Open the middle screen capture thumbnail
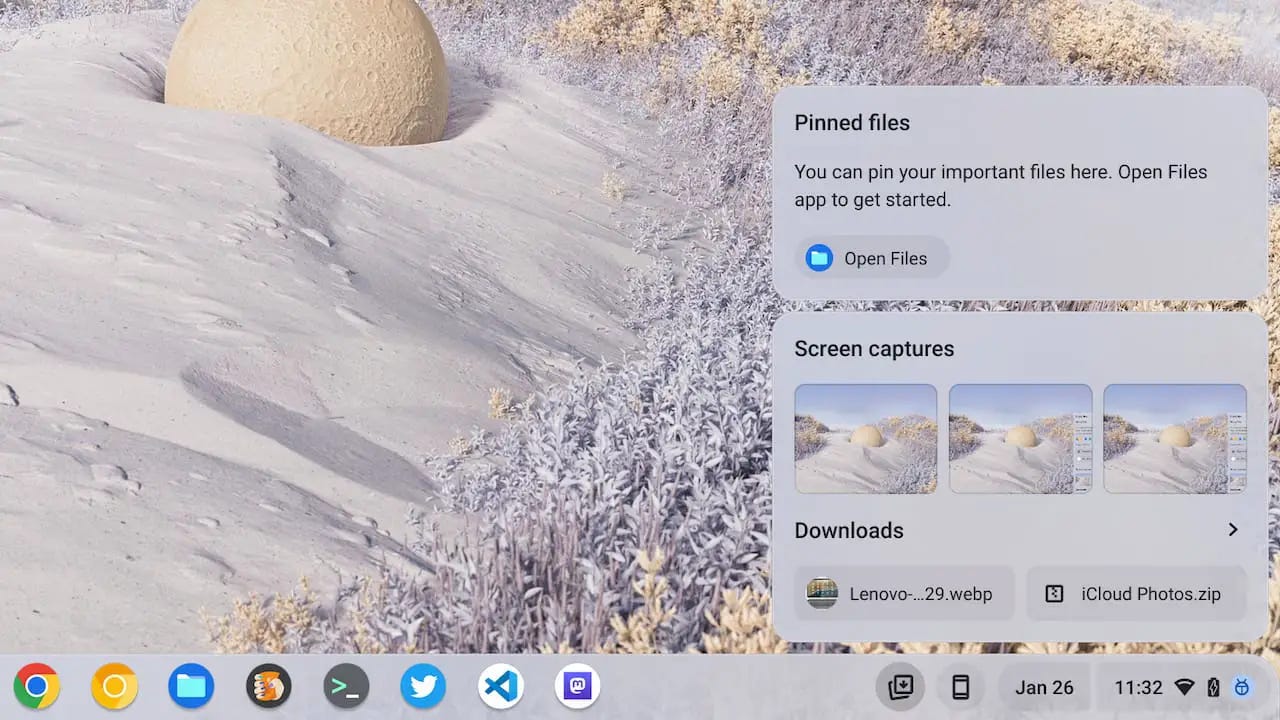 point(1020,438)
